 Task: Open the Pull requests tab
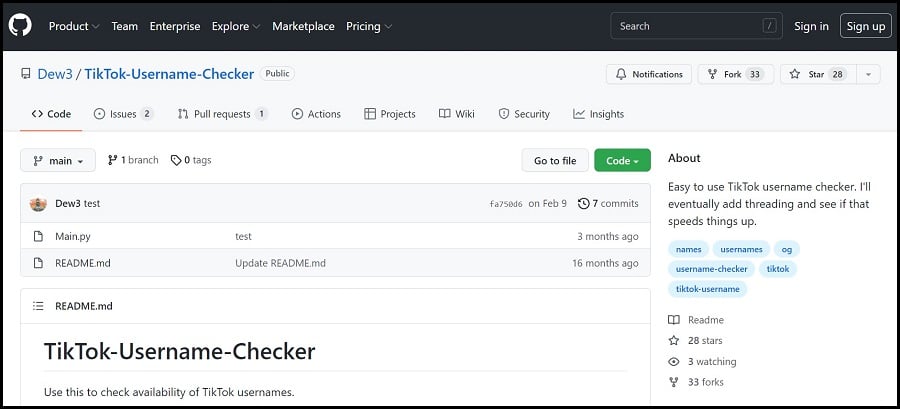(223, 114)
